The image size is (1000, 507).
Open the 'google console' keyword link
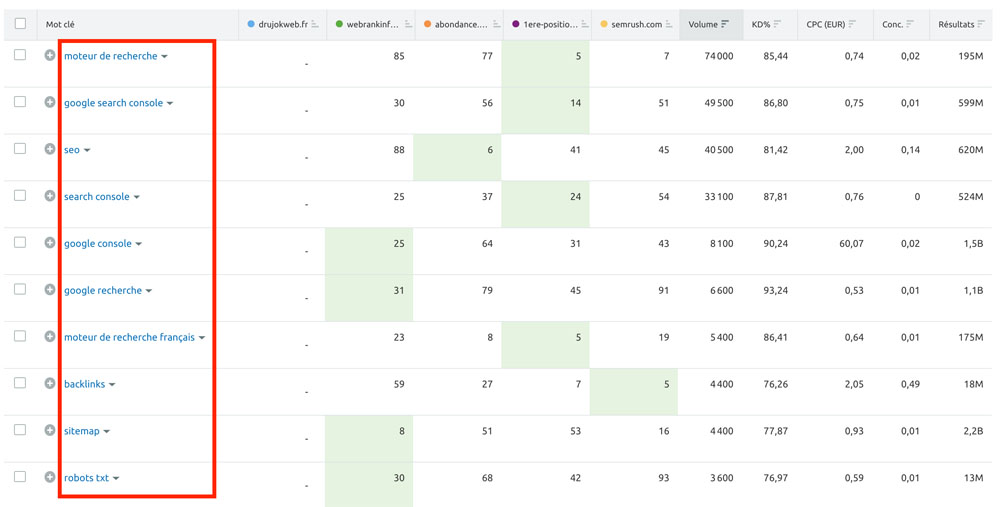pyautogui.click(x=98, y=244)
